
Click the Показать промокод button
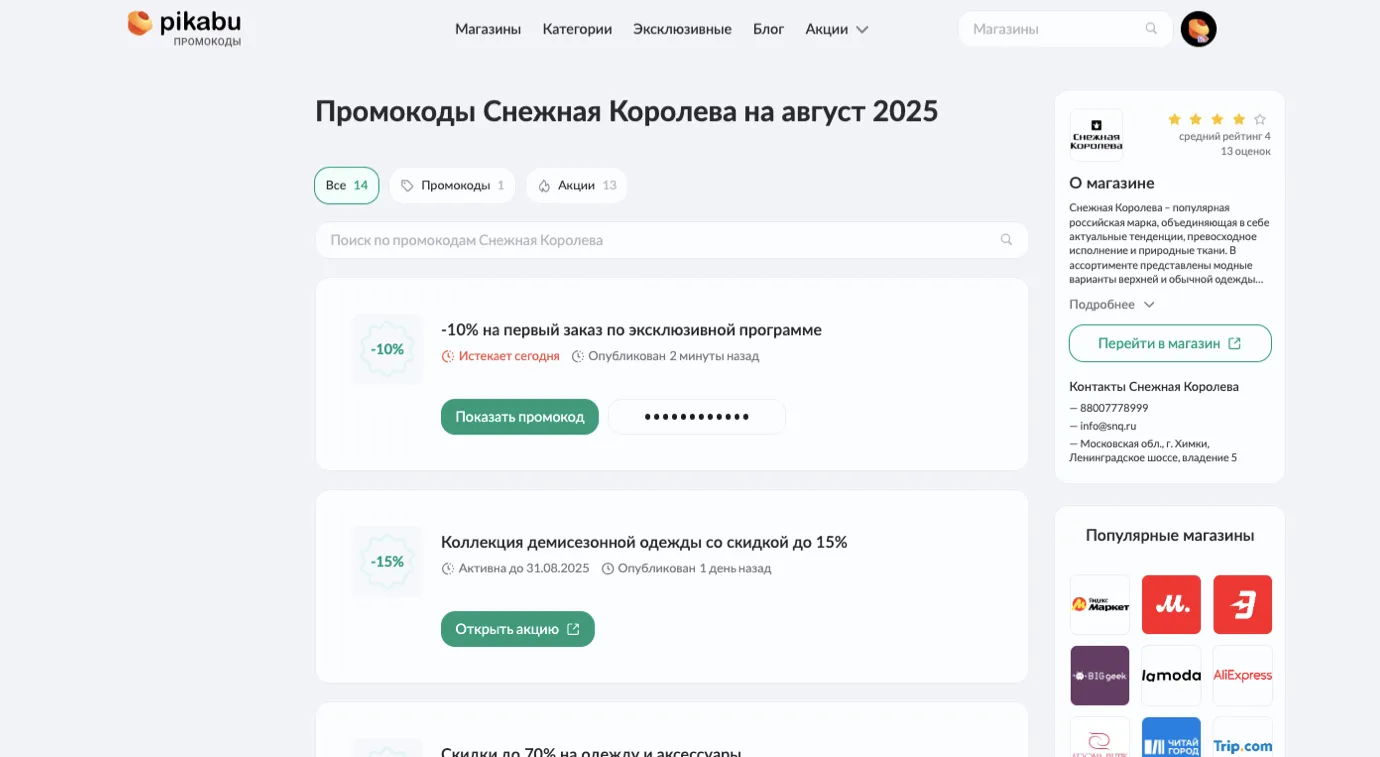coord(519,417)
